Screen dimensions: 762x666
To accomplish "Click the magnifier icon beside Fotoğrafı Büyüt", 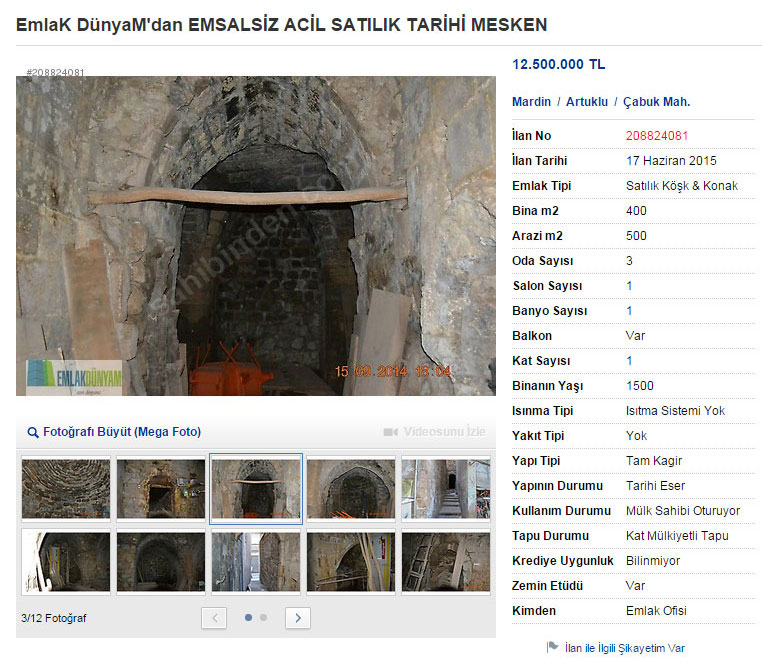I will click(33, 432).
